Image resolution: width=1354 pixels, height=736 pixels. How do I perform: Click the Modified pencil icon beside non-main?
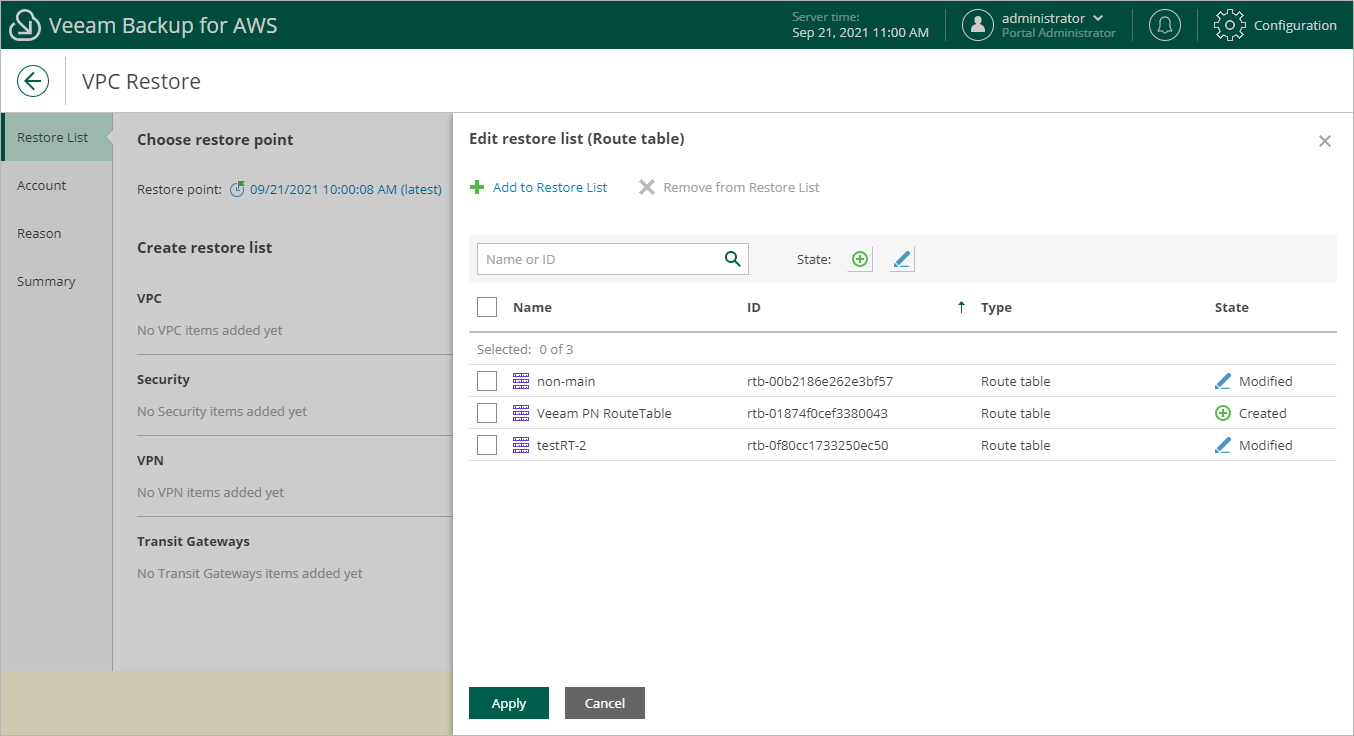click(x=1222, y=381)
